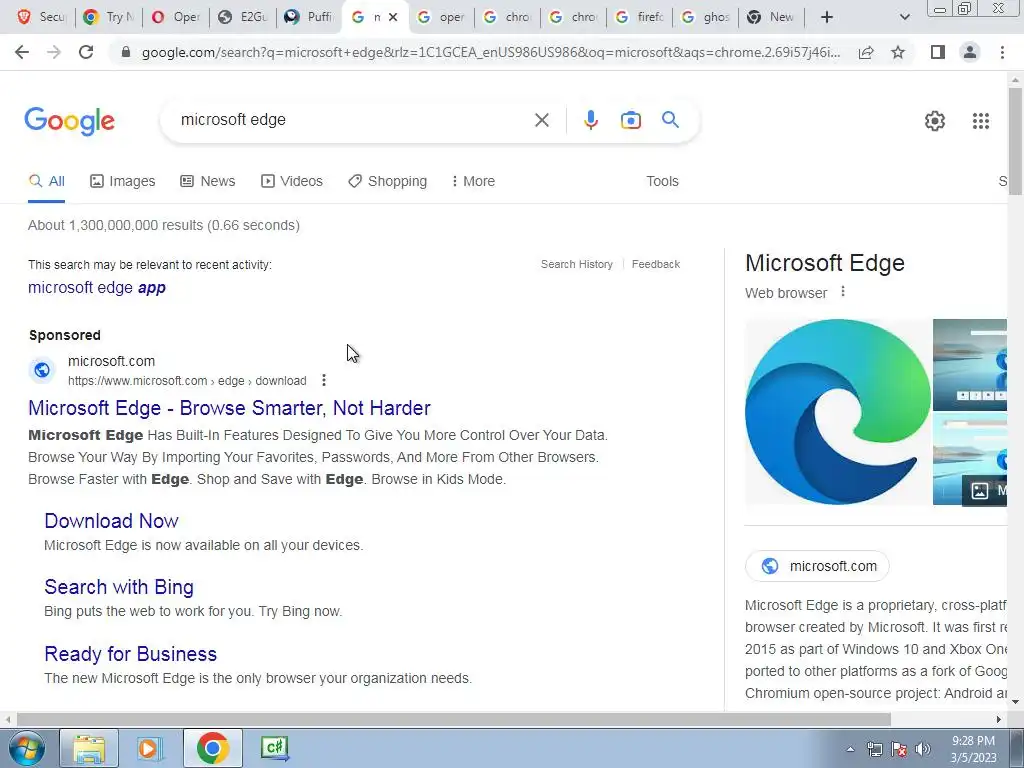
Task: Close the active microsoft edge tab
Action: coord(393,17)
